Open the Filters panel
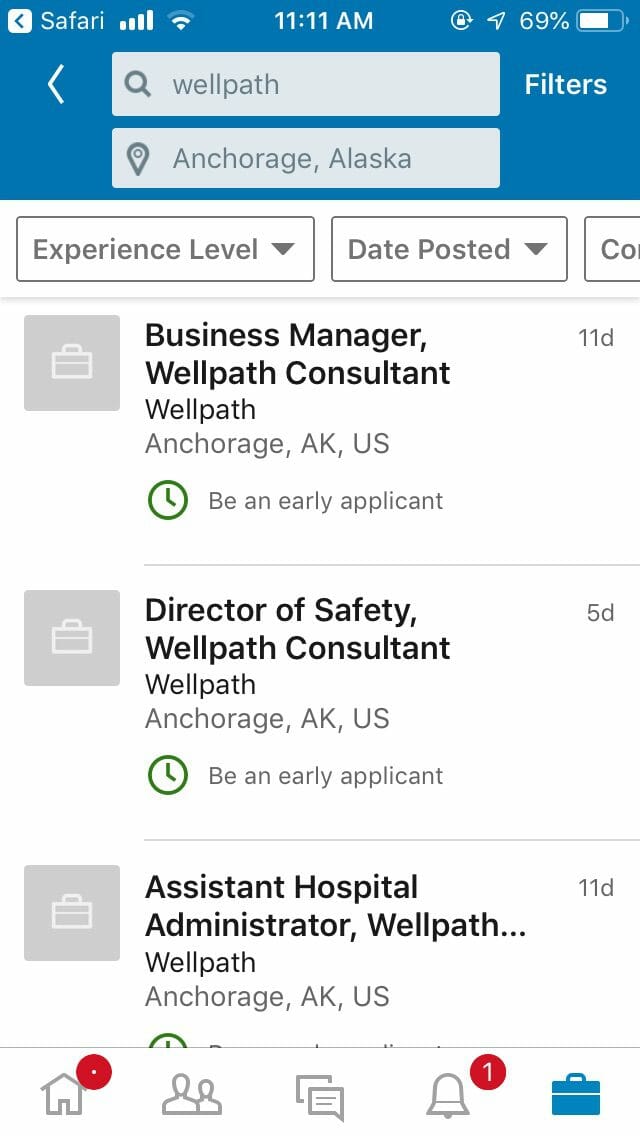Image resolution: width=640 pixels, height=1136 pixels. 565,84
